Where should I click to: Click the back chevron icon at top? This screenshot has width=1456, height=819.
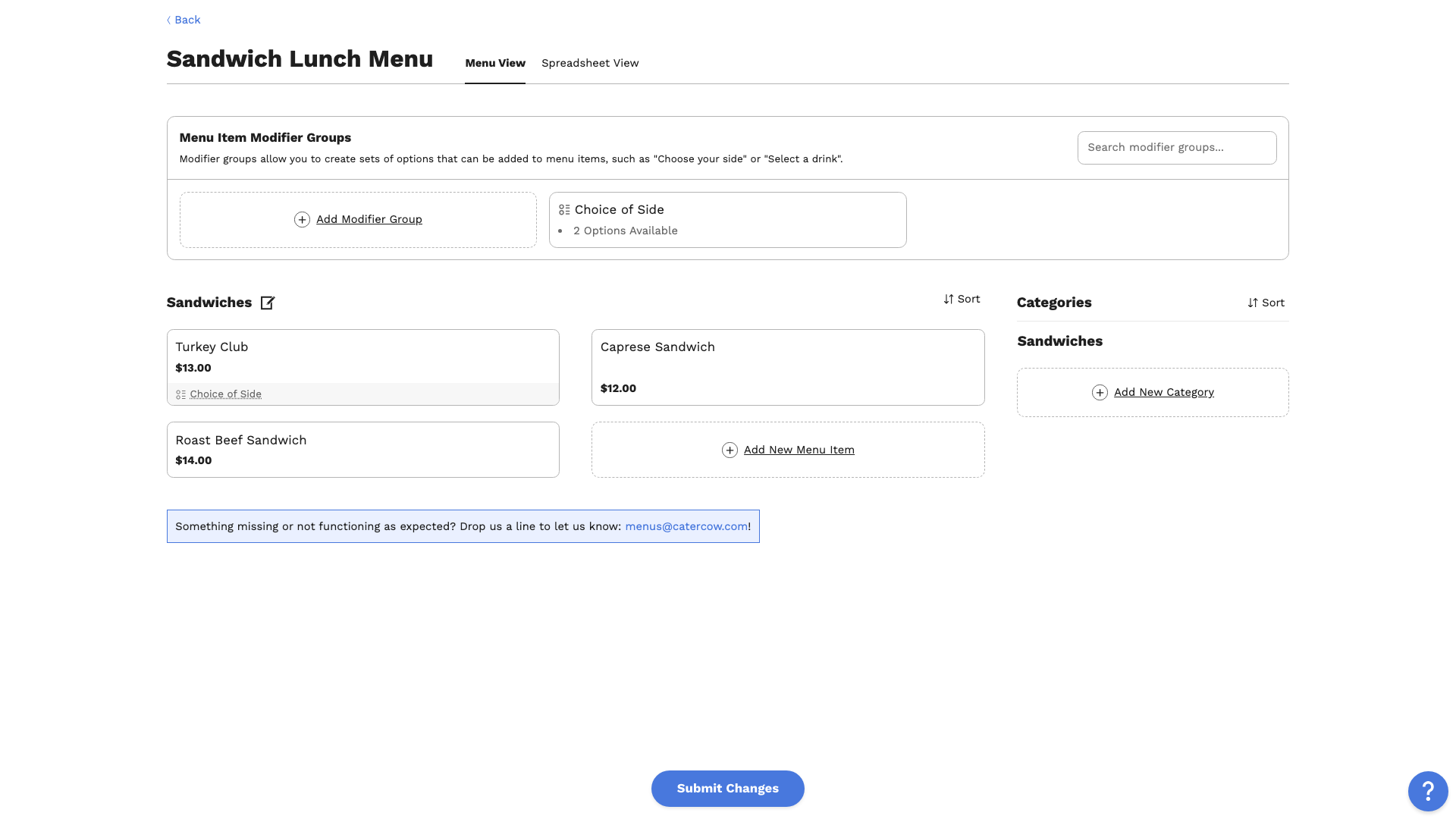168,20
